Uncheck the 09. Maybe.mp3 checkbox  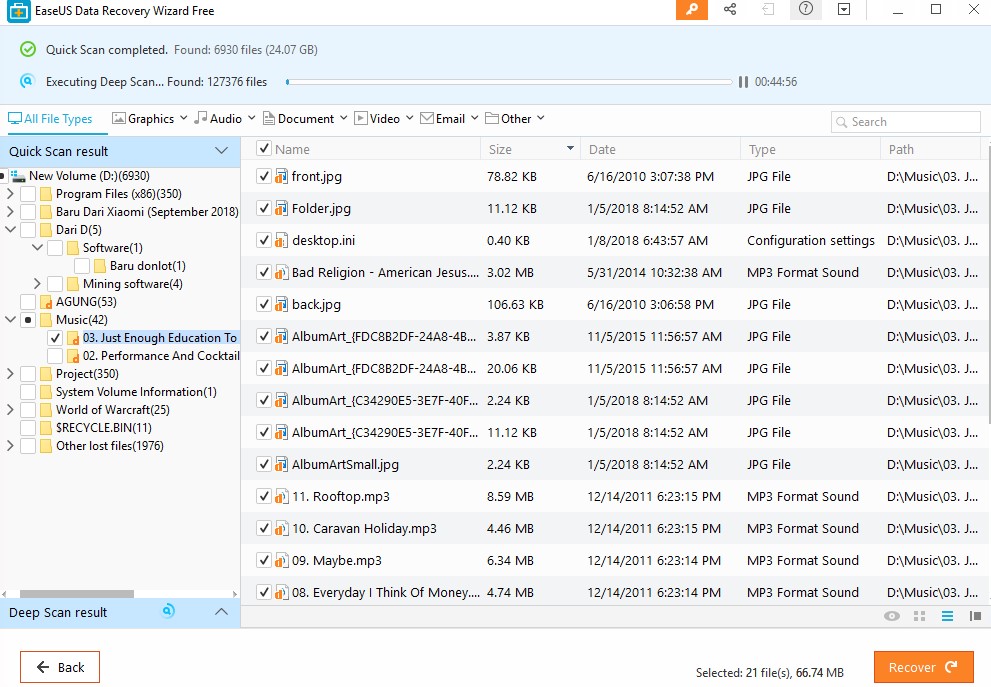(264, 560)
